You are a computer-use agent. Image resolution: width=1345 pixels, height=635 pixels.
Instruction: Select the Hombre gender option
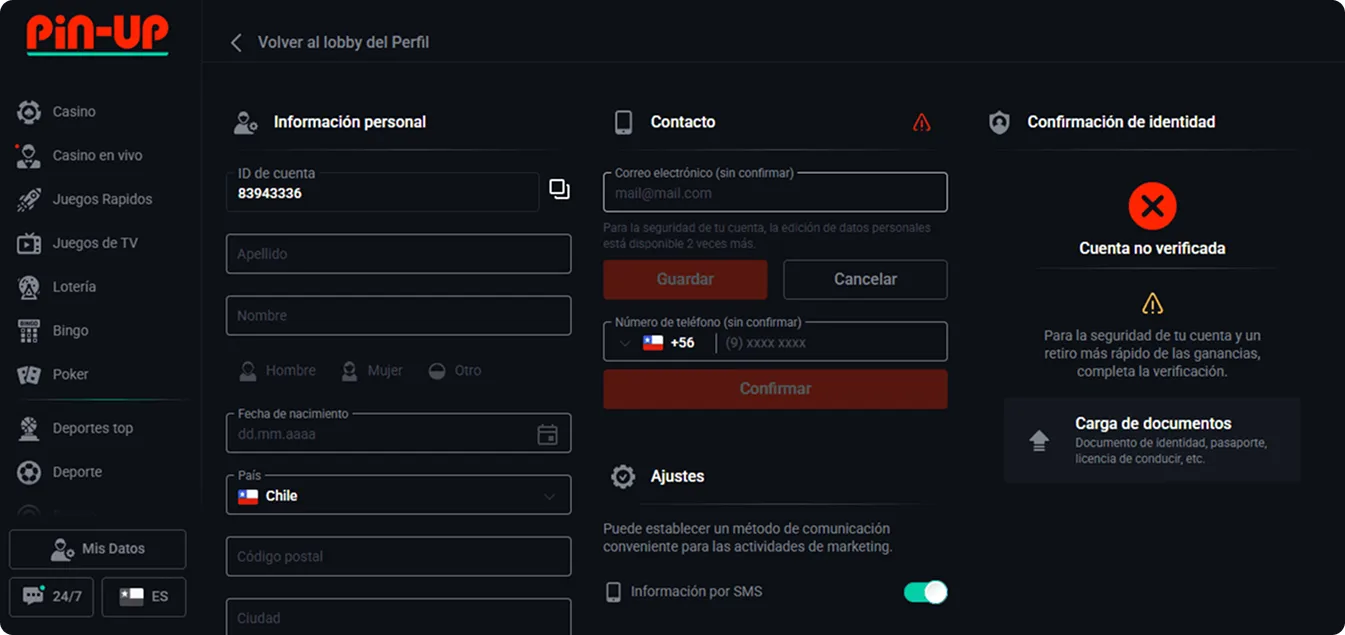pos(277,370)
